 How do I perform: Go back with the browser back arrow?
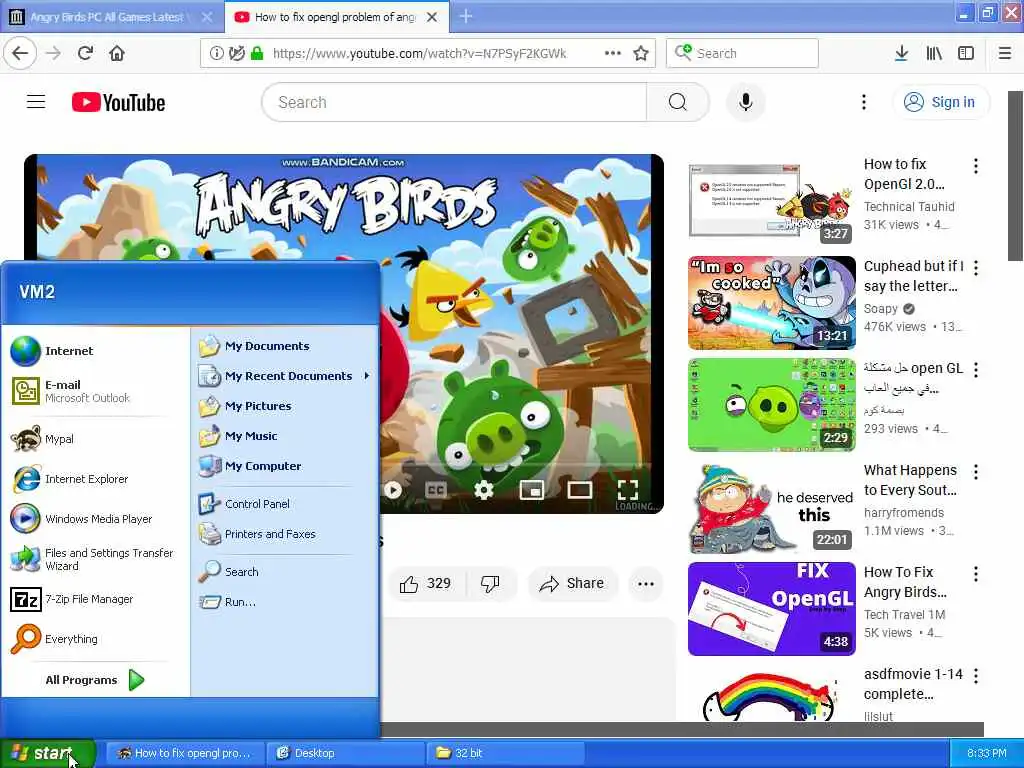click(x=20, y=54)
